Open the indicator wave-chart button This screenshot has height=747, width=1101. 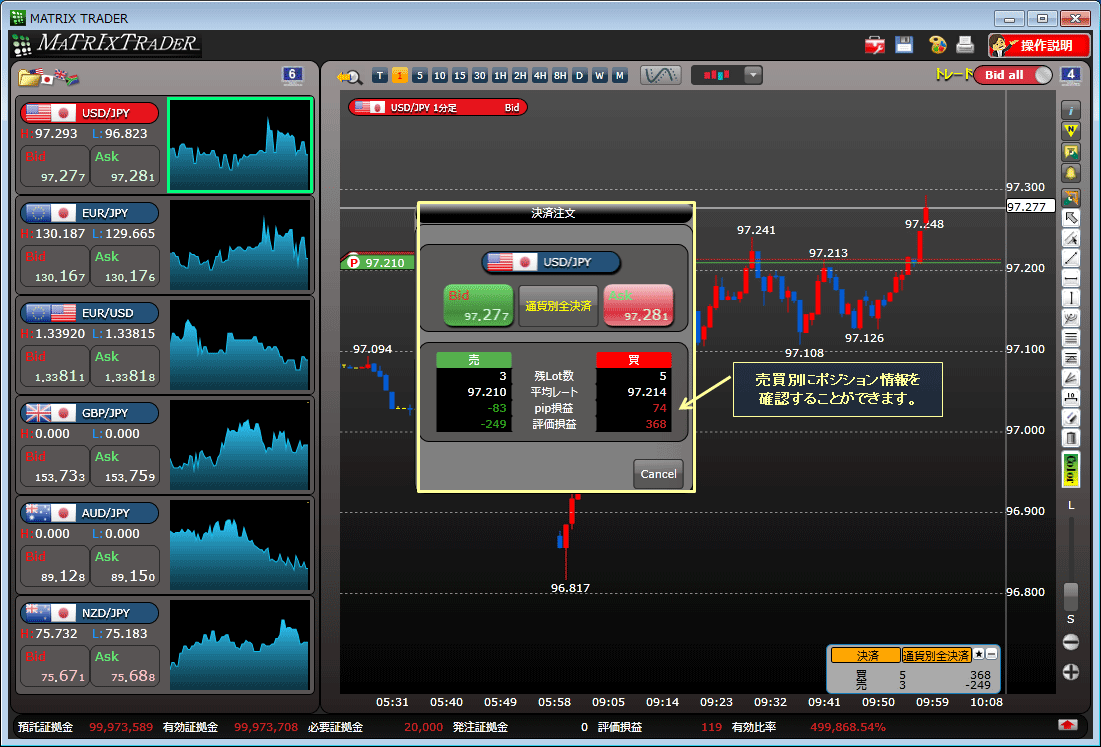click(x=661, y=75)
